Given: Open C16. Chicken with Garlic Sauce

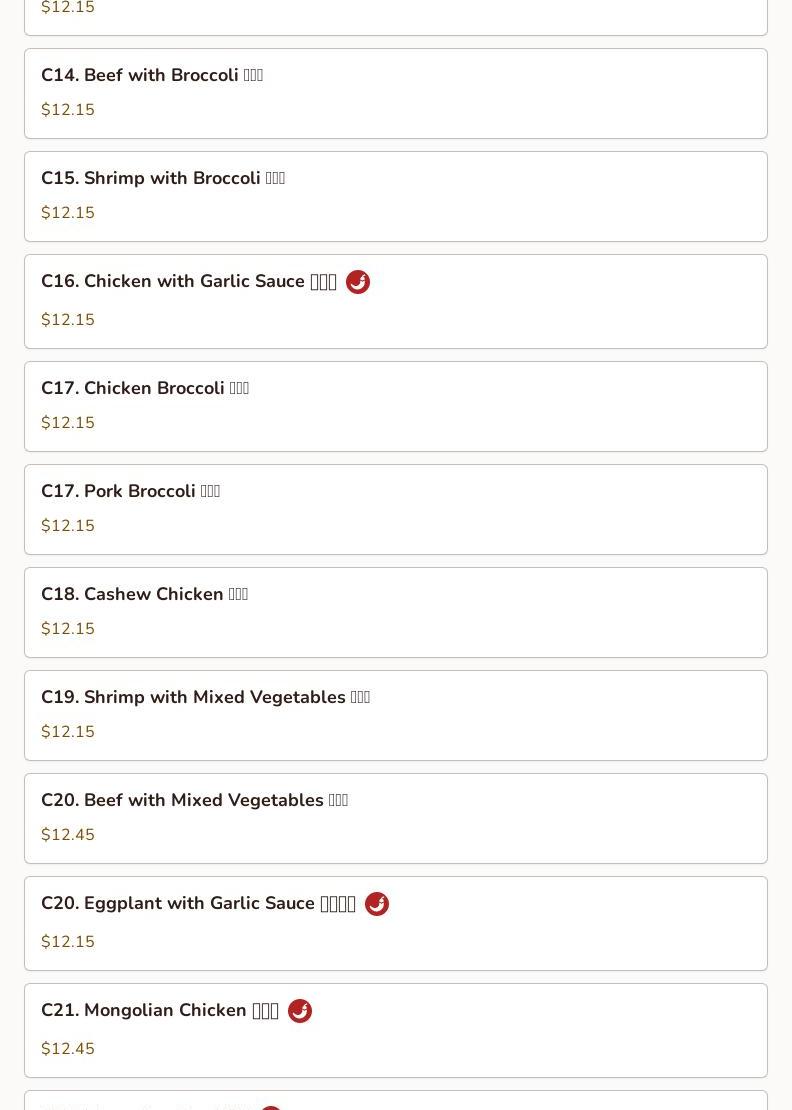Looking at the screenshot, I should [x=188, y=282].
